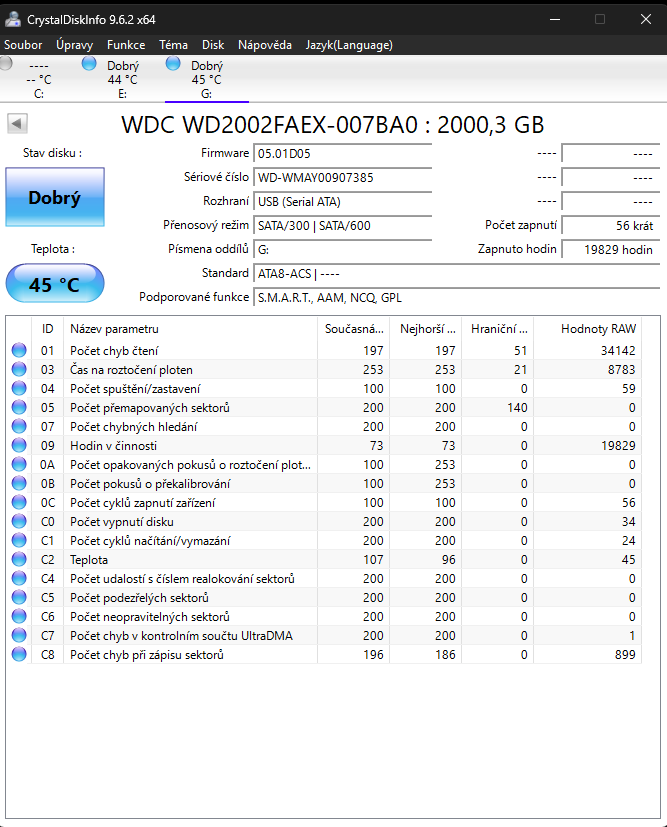The height and width of the screenshot is (827, 667).
Task: Click the Zapnuto hodin value 19829 hodin
Action: click(611, 249)
